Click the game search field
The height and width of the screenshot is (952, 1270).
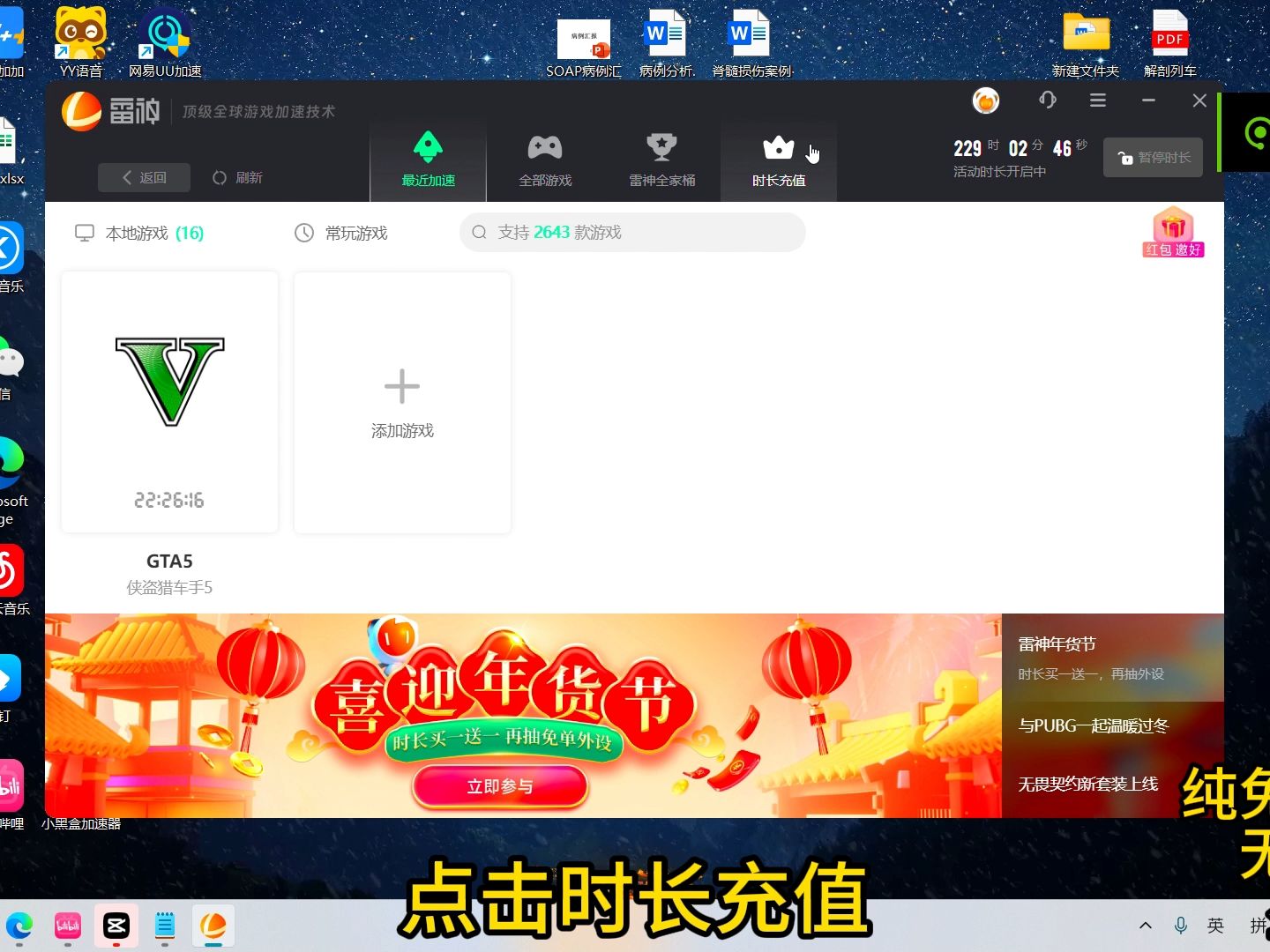coord(632,232)
